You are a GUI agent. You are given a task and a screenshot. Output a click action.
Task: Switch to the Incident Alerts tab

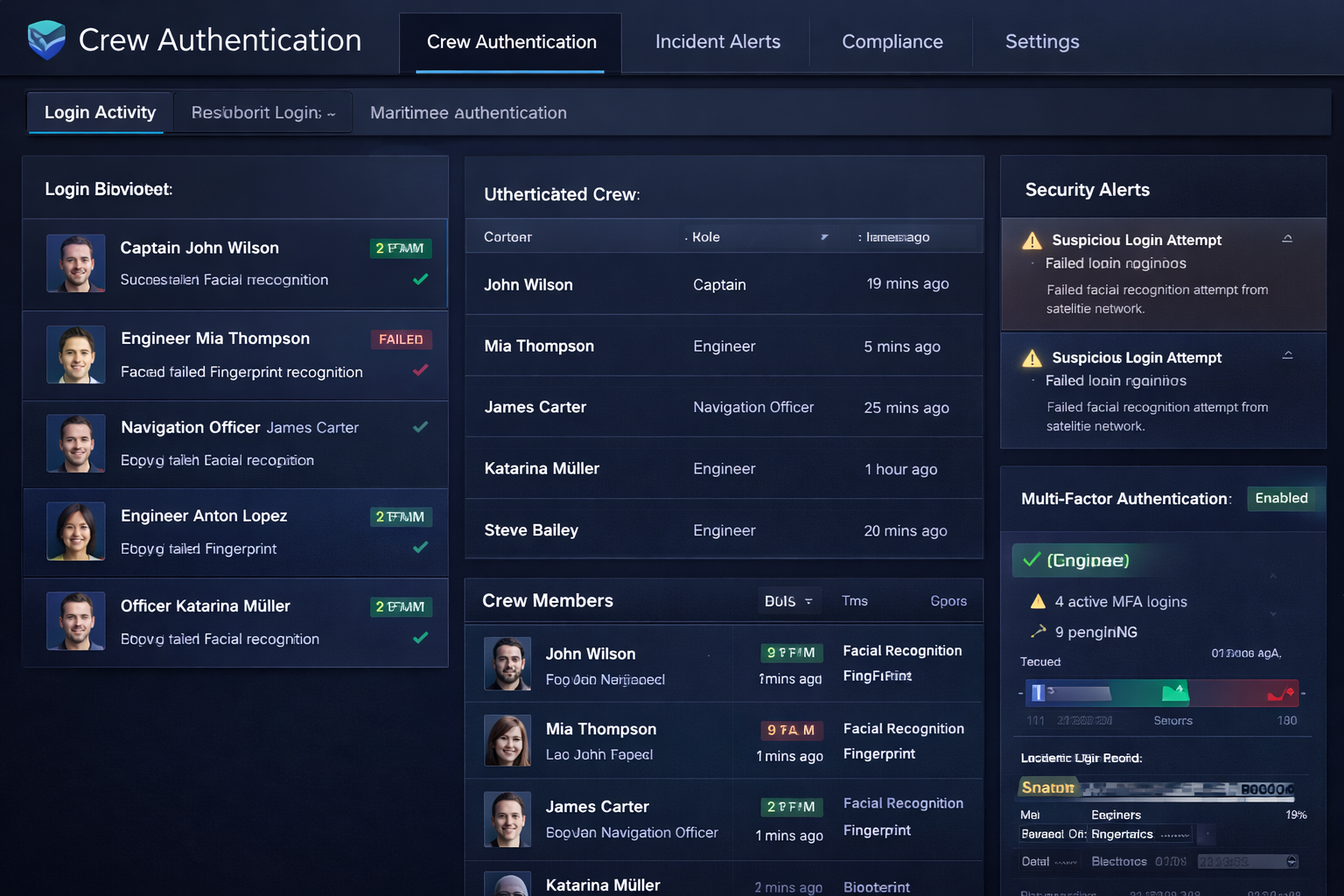click(x=717, y=42)
